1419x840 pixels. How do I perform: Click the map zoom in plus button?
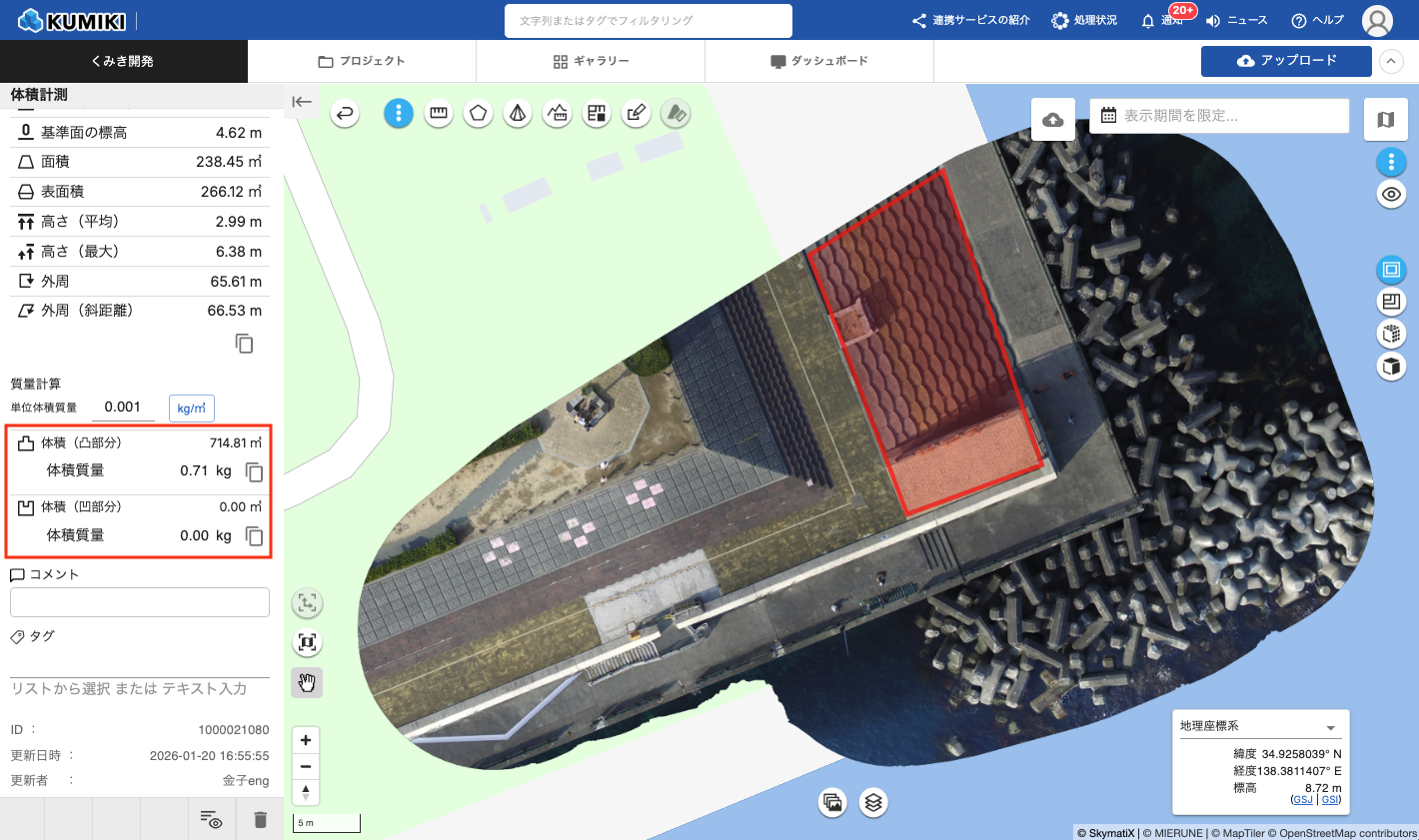[306, 740]
